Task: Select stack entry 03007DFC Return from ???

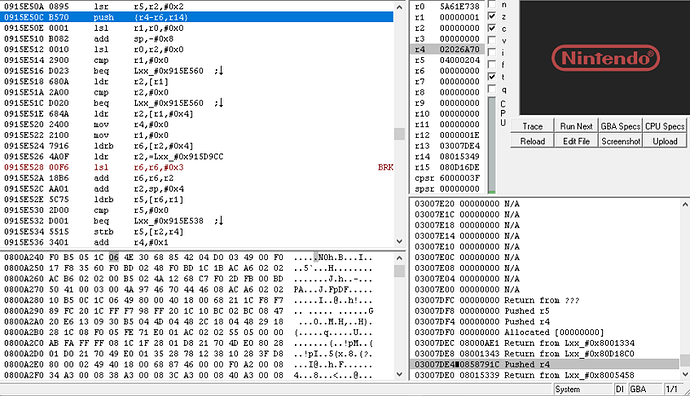Action: (545, 300)
